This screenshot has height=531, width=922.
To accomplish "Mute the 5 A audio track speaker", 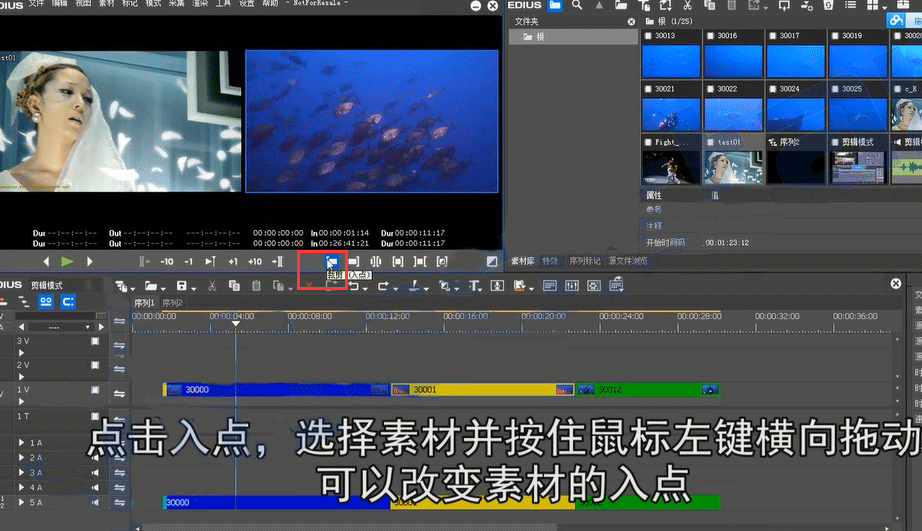I will (95, 502).
